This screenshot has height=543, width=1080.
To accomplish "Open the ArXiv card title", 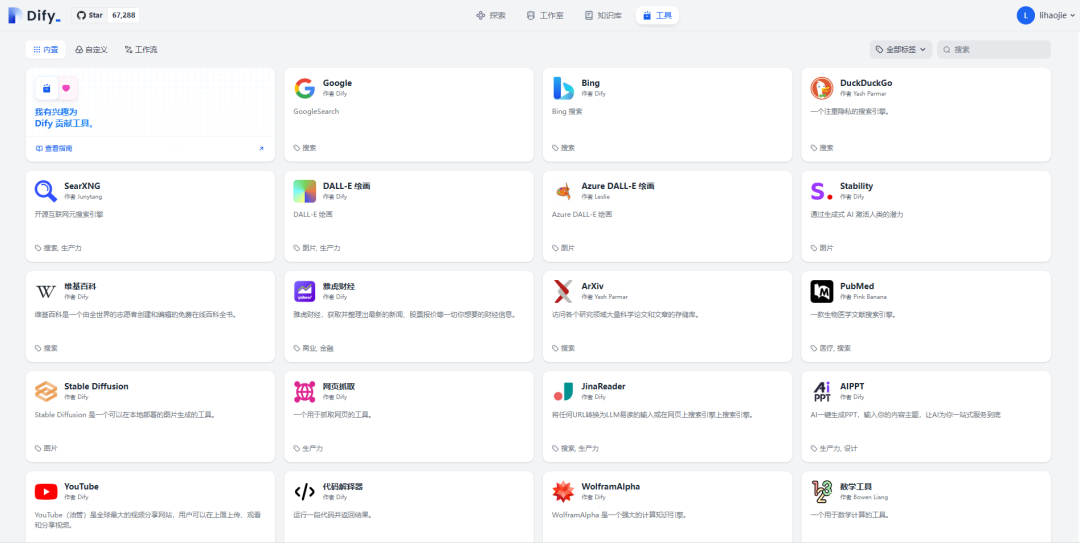I will coord(593,286).
